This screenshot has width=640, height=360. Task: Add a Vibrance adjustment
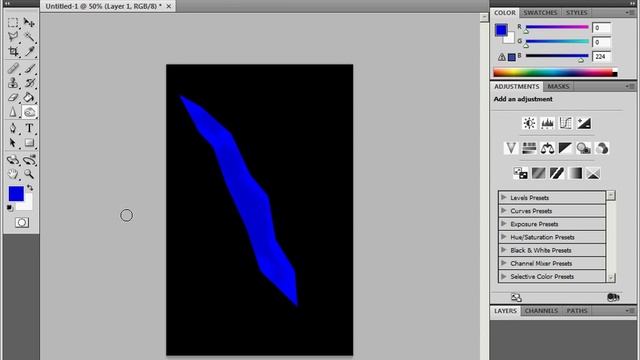511,148
